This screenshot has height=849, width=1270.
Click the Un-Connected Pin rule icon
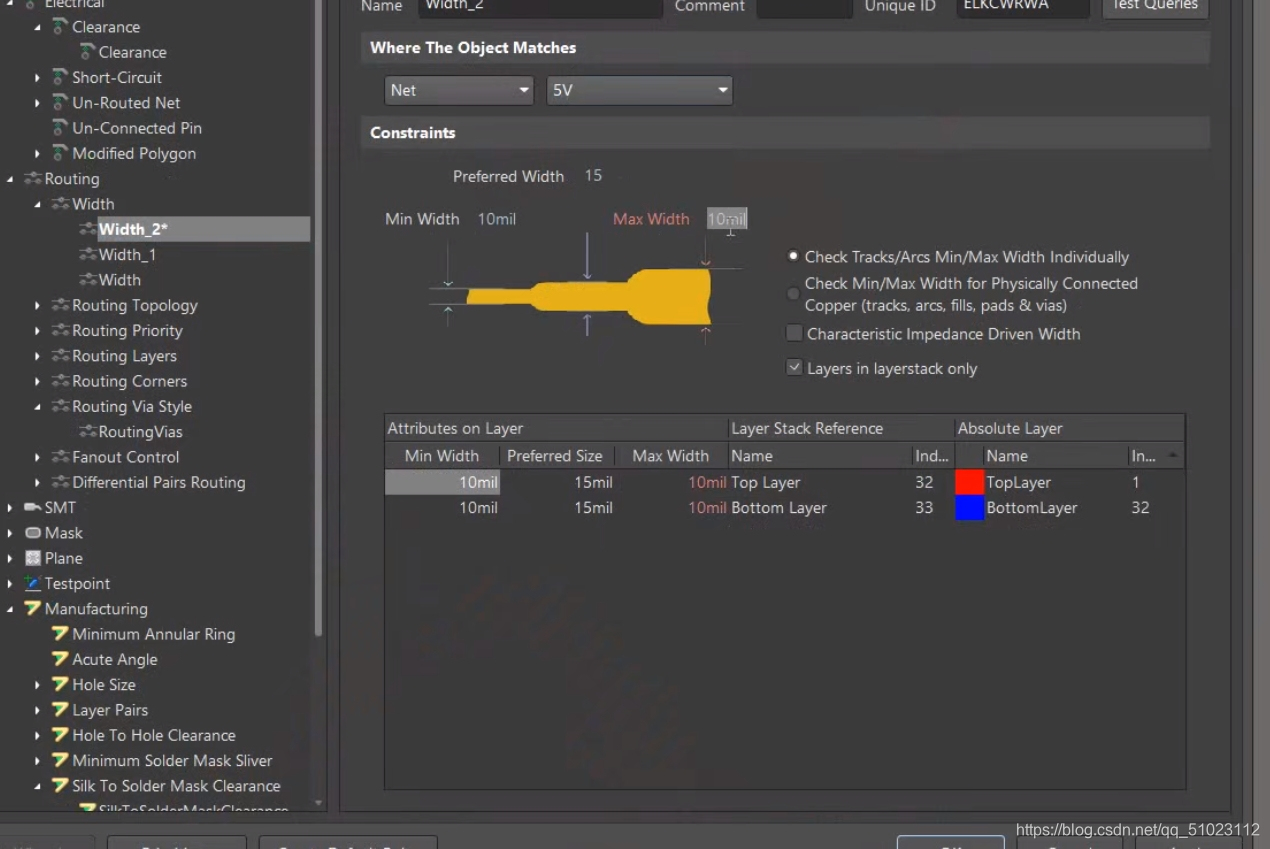coord(60,128)
